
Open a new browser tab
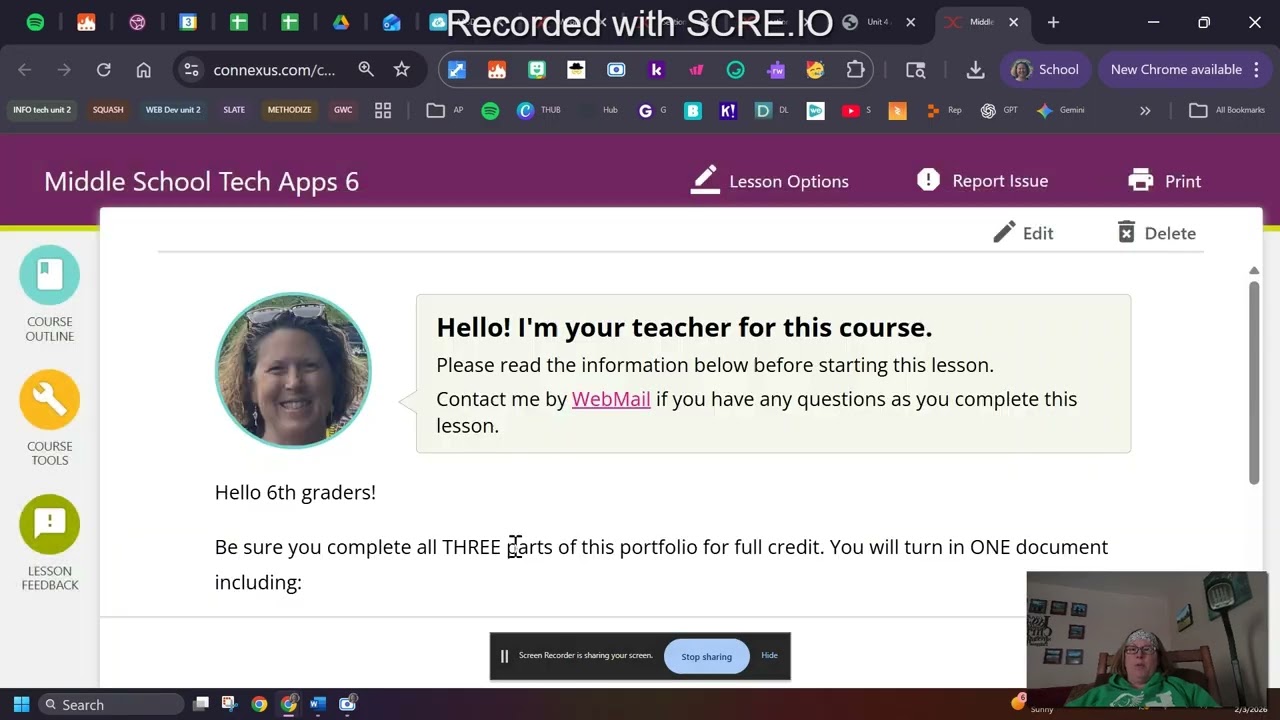1053,22
